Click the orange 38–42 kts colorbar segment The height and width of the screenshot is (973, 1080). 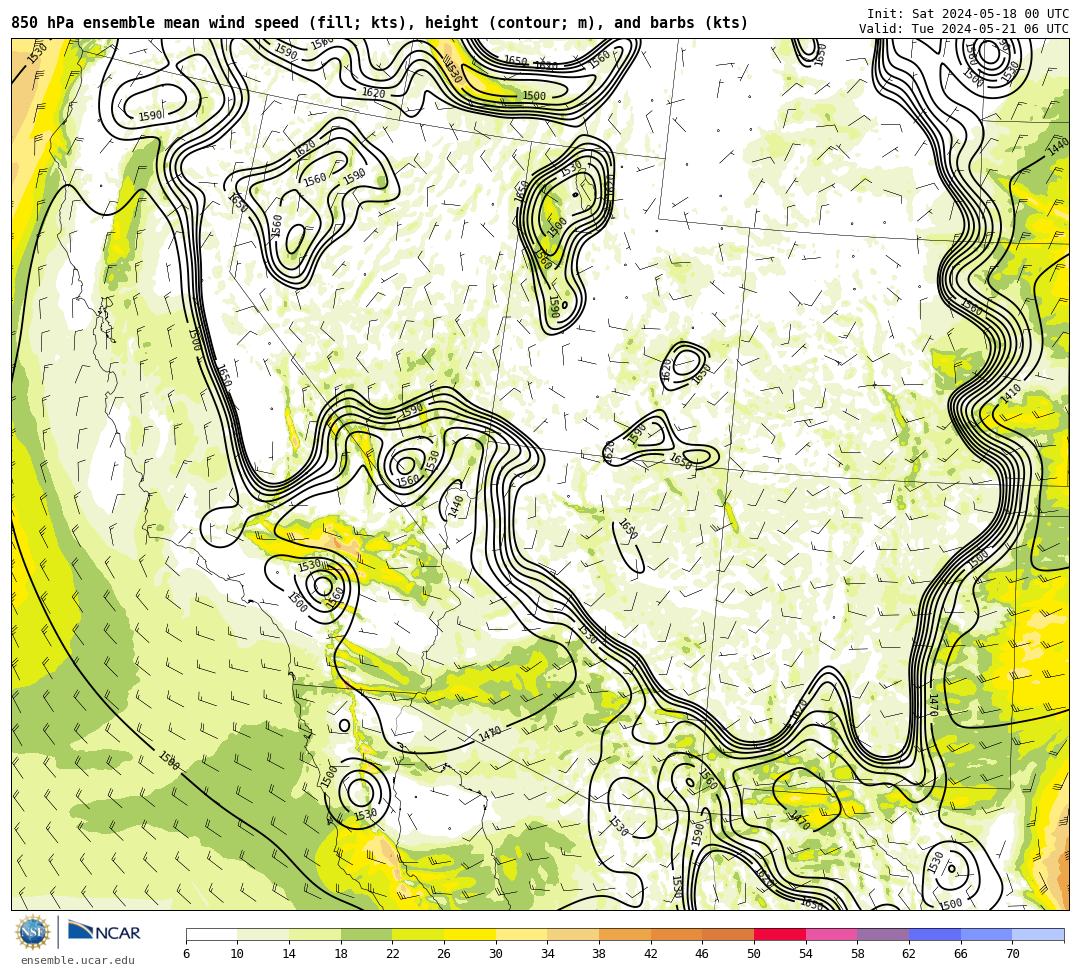[625, 934]
